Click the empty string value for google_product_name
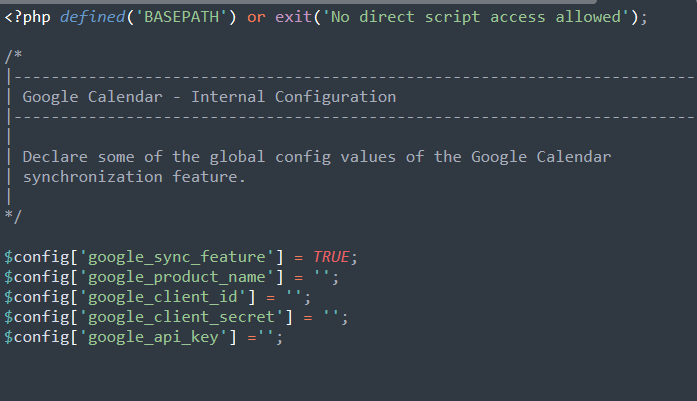 (x=323, y=276)
